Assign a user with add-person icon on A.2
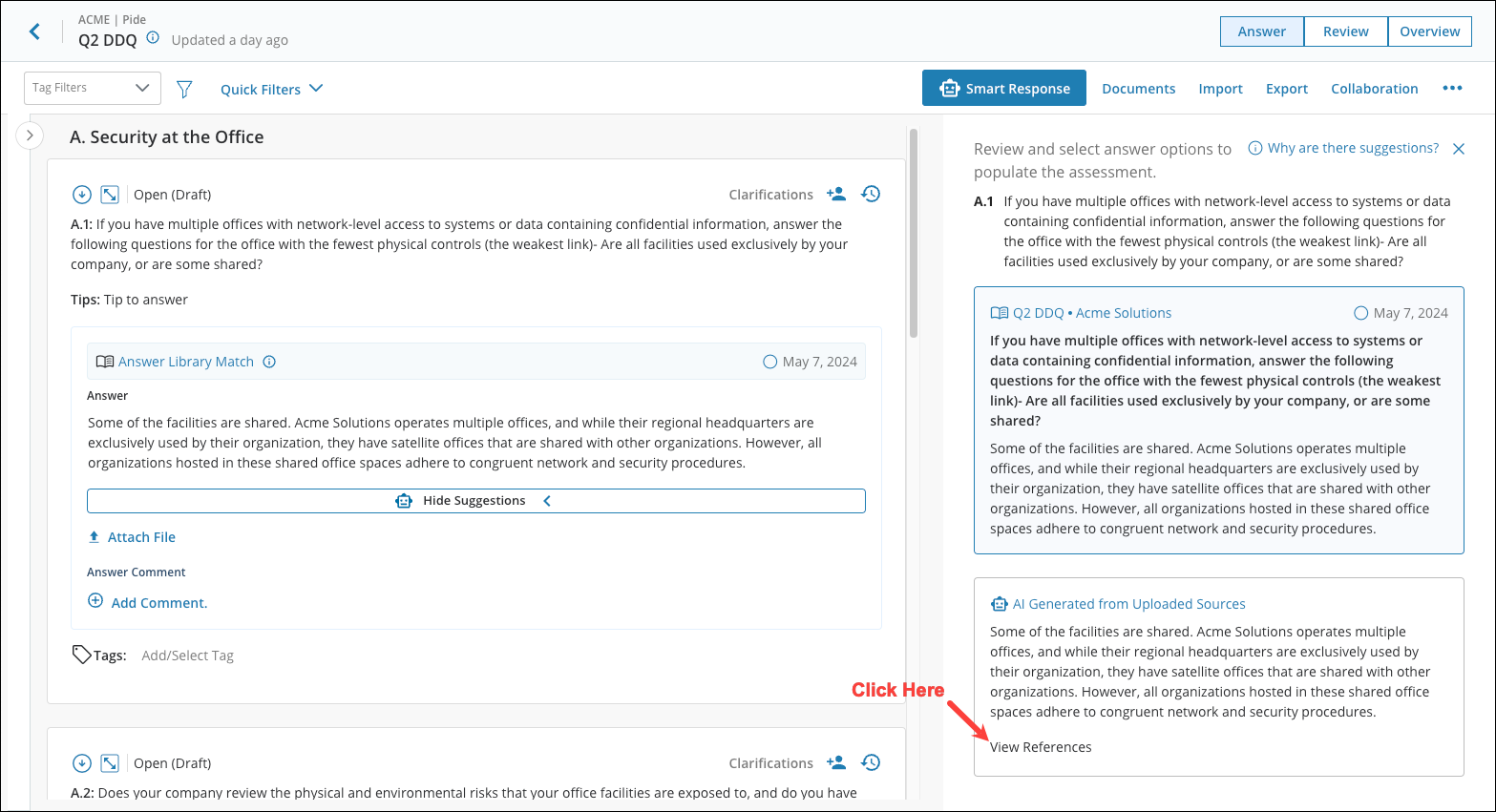1496x812 pixels. [836, 762]
